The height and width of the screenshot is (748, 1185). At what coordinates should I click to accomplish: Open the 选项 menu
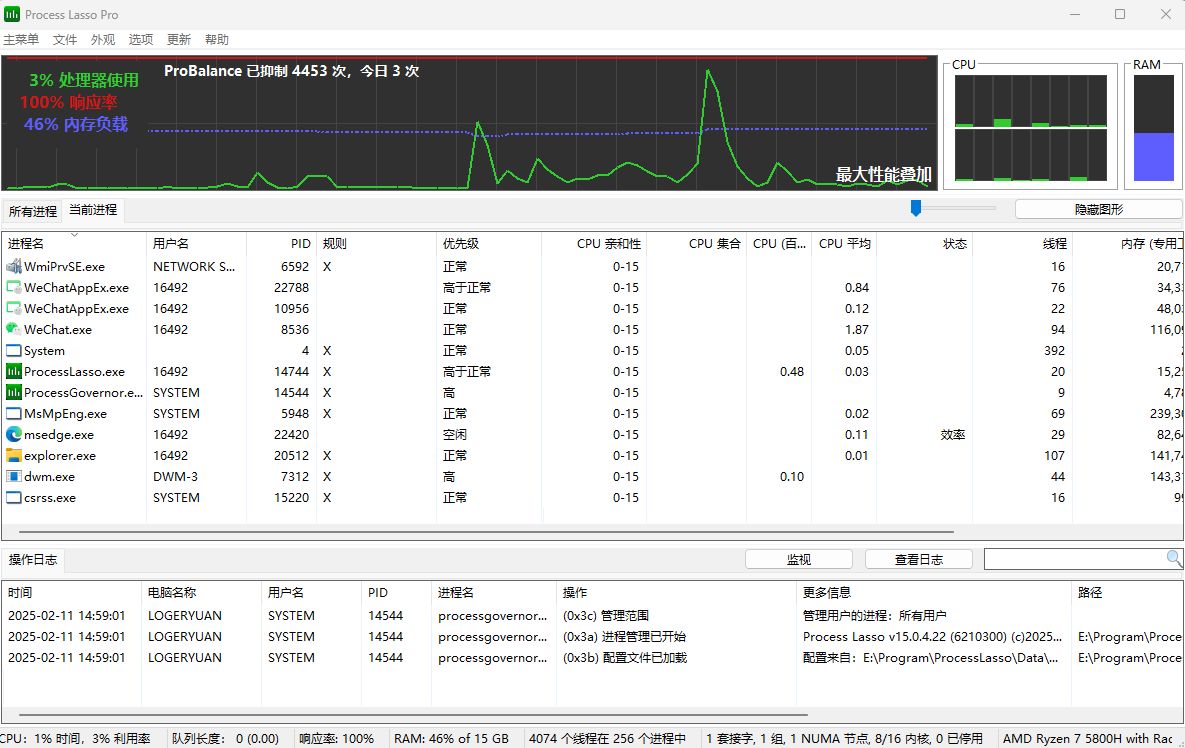[141, 39]
